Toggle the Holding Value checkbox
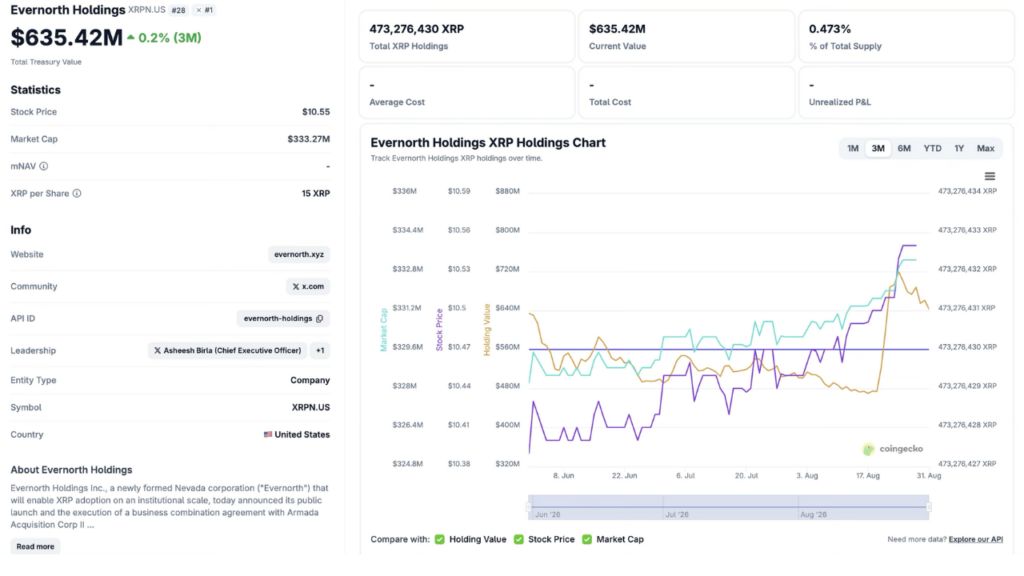The image size is (1024, 576). (440, 539)
